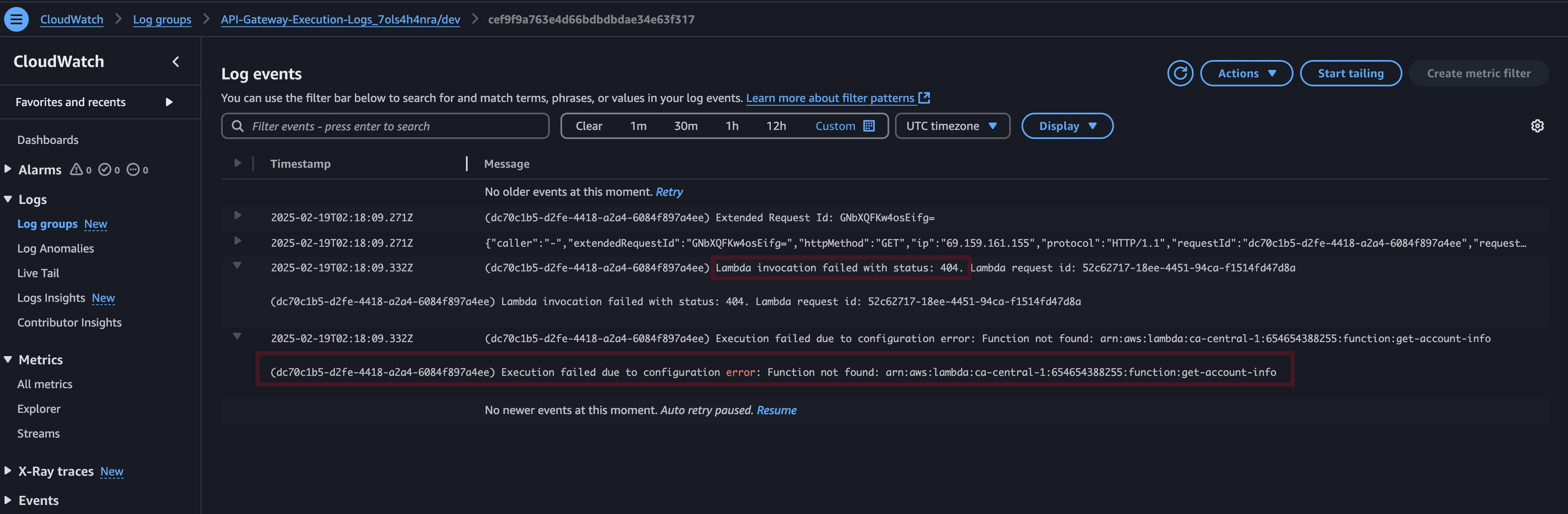Click the Start tailing button
The image size is (1568, 514).
pos(1350,73)
